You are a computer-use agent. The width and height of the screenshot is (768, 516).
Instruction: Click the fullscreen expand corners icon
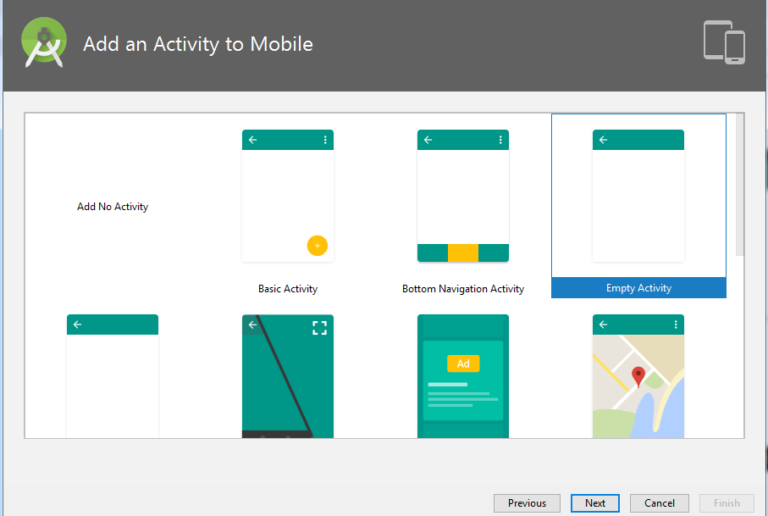(319, 328)
